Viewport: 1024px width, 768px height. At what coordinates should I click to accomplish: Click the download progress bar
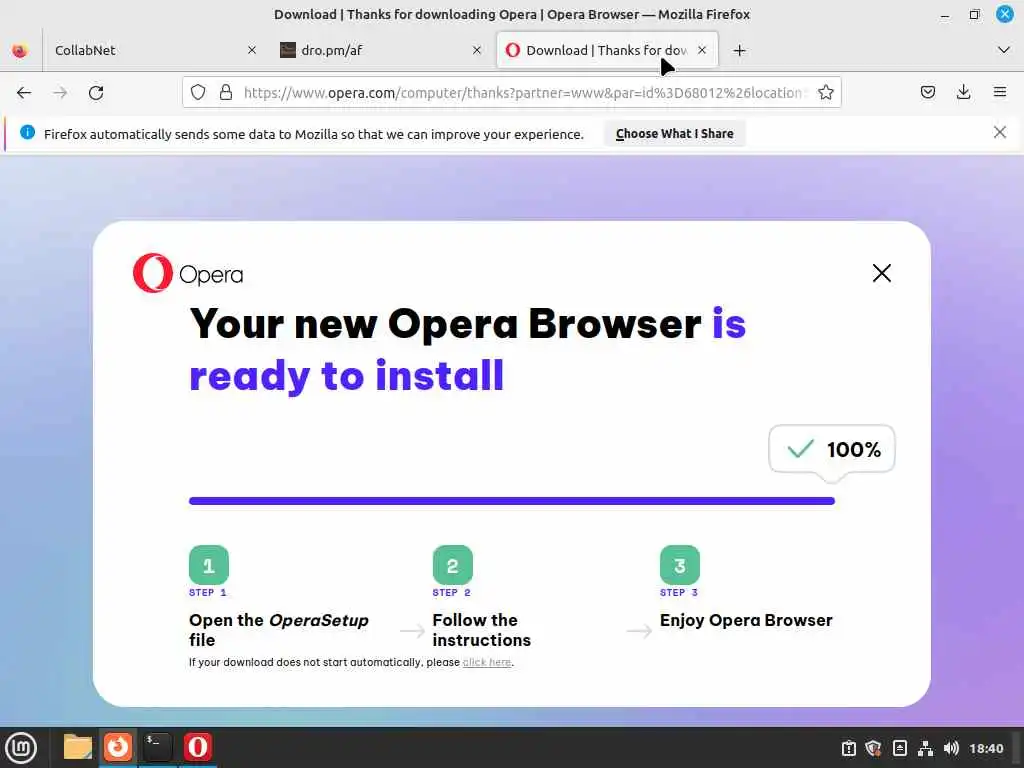point(512,501)
